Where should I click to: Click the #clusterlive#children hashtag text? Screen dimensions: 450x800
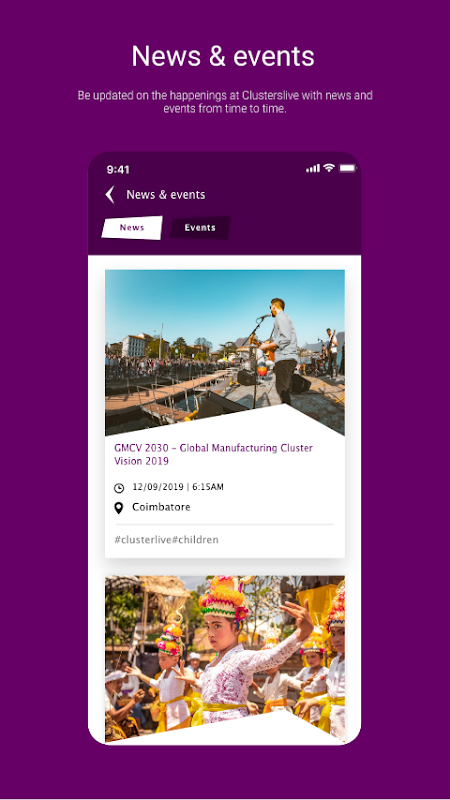[x=166, y=540]
